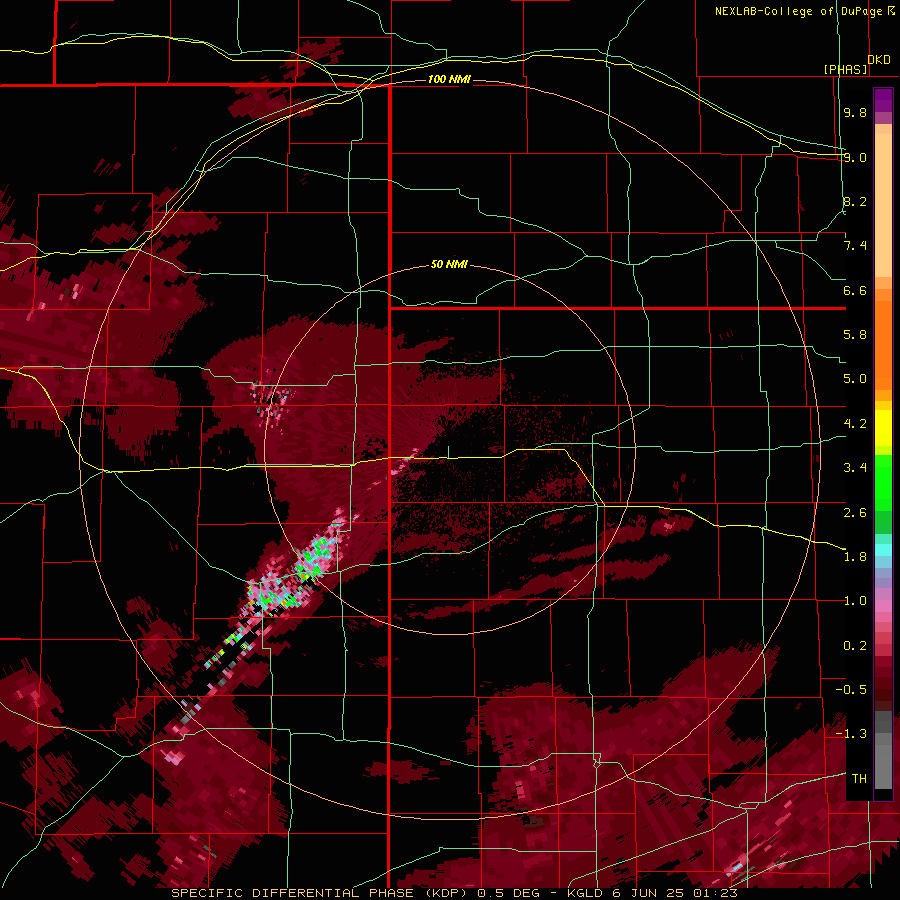Click the 8.2 scale value
900x900 pixels.
click(855, 201)
